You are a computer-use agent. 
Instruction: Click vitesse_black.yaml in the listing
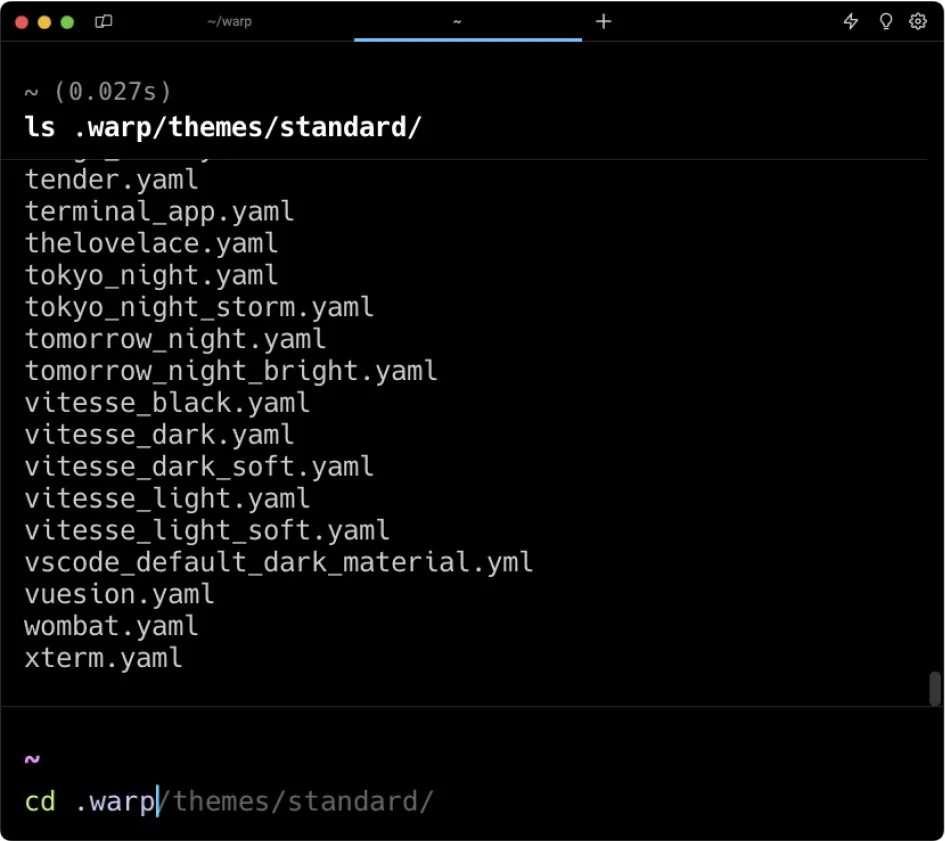tap(167, 403)
